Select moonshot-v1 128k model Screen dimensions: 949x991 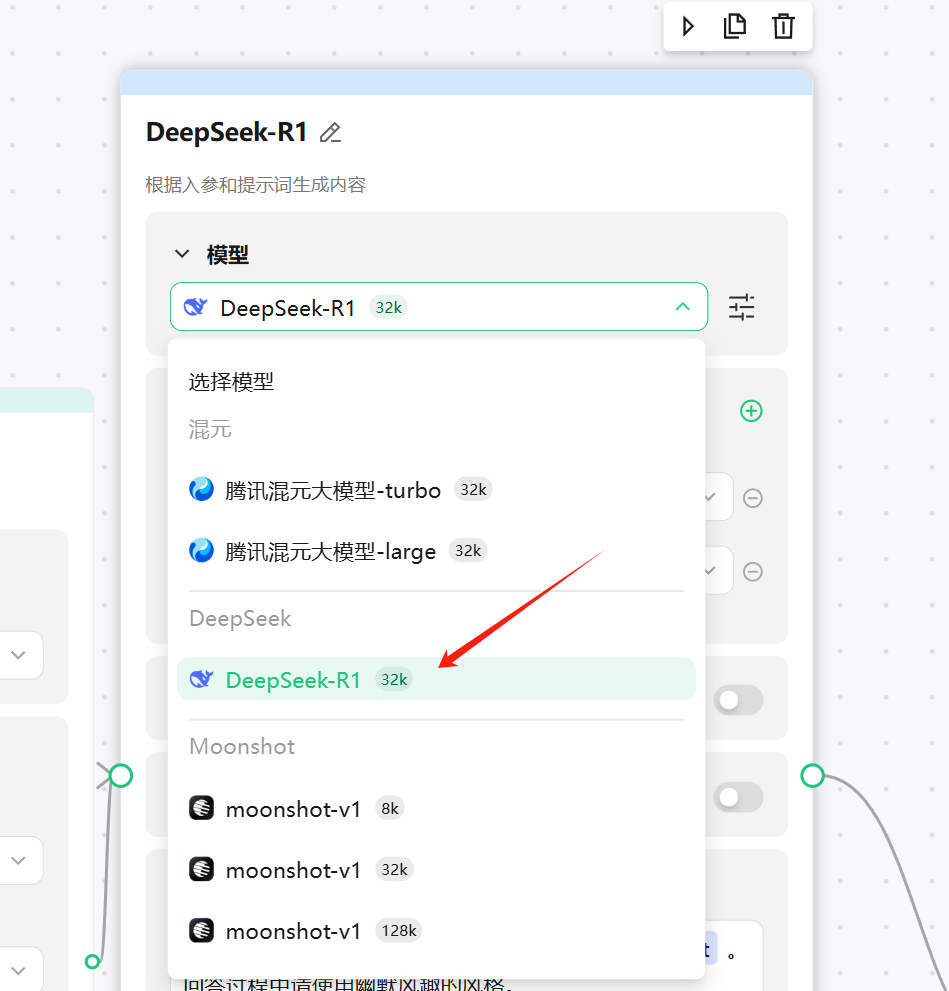[436, 931]
